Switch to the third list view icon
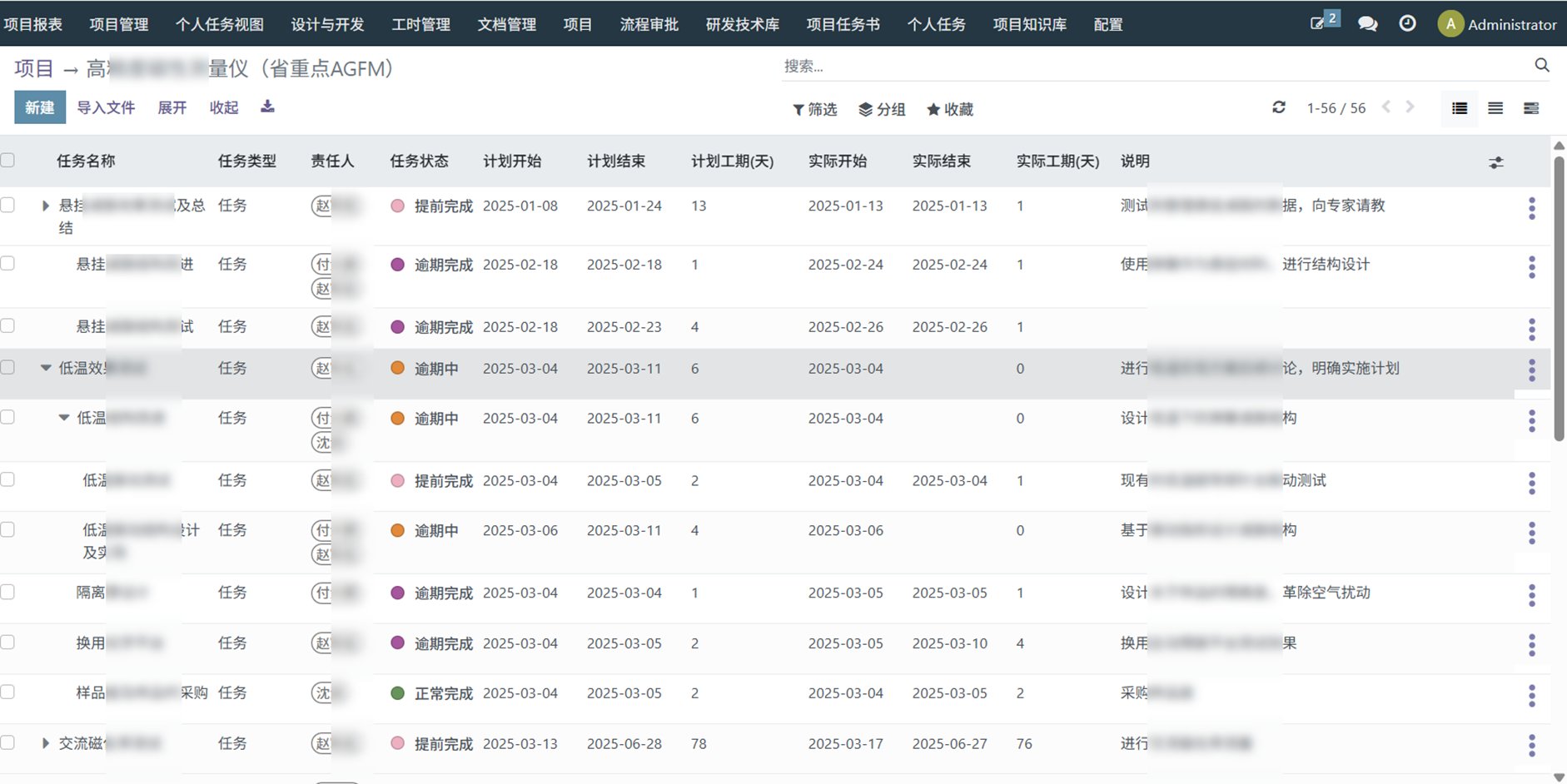Viewport: 1567px width, 784px height. coord(1531,108)
